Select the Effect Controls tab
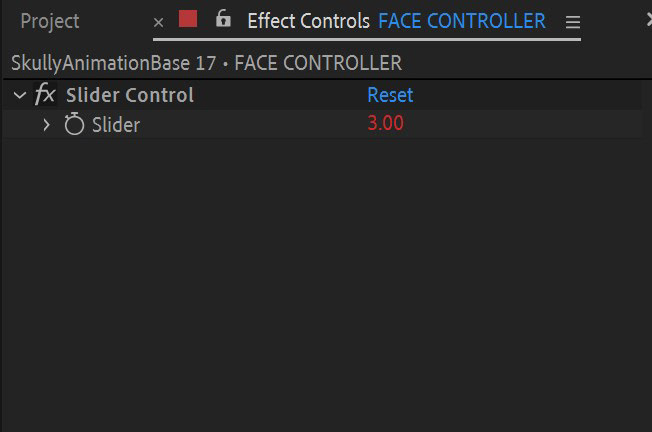The image size is (652, 432). pyautogui.click(x=309, y=21)
